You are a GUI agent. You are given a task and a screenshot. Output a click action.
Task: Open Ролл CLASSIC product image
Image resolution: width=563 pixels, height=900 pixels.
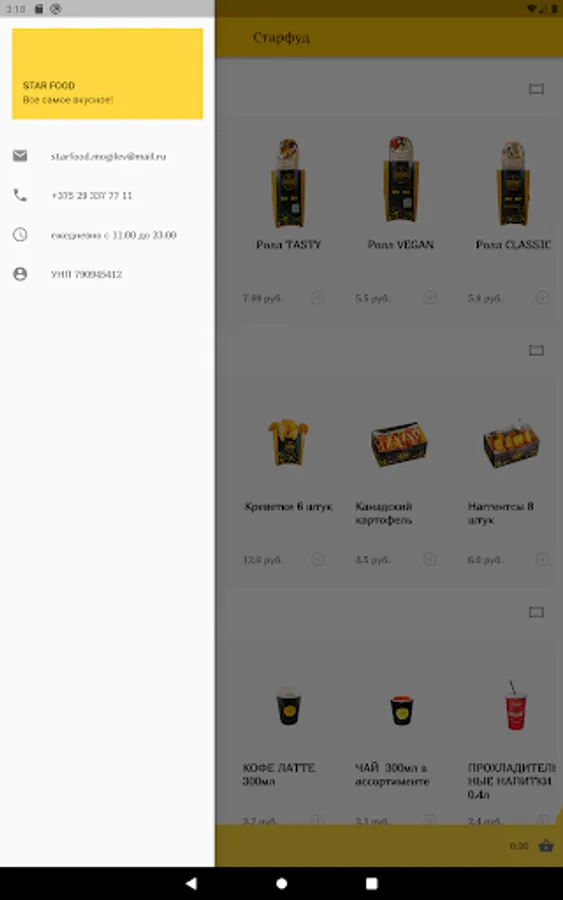coord(512,184)
